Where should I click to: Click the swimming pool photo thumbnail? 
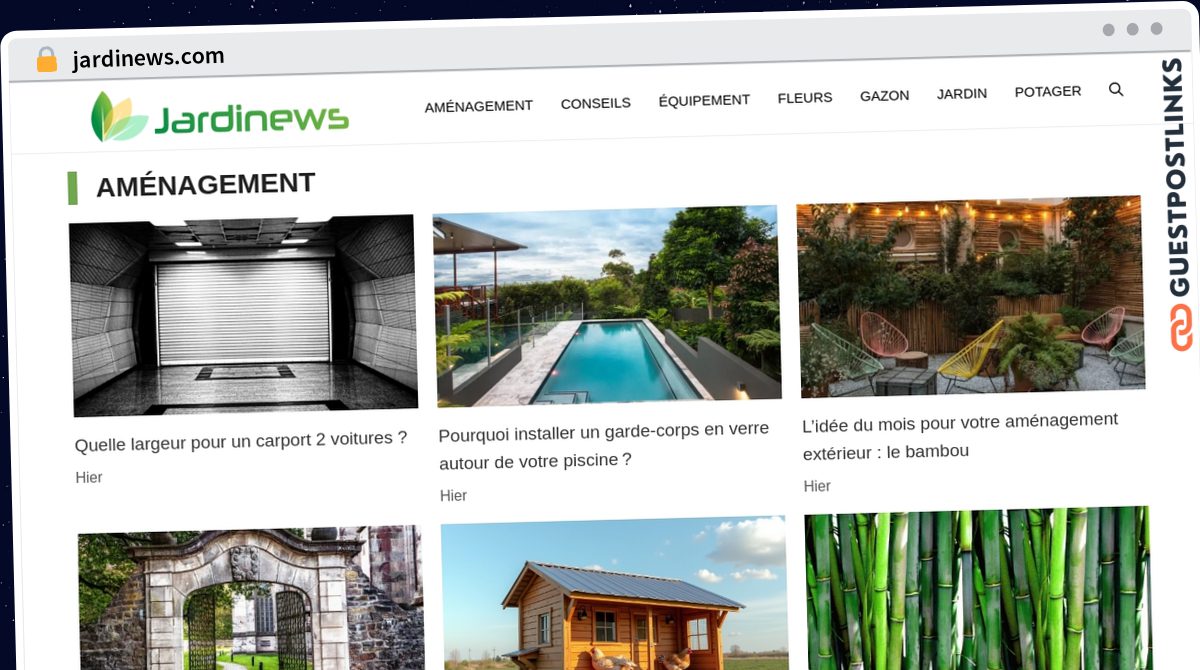point(607,306)
